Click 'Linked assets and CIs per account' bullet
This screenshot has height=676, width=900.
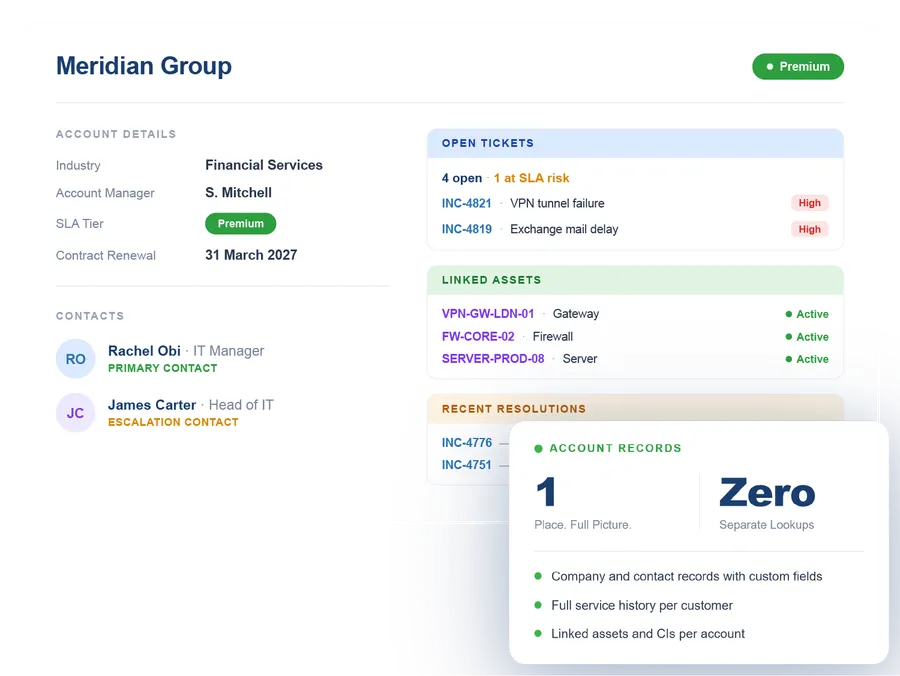647,634
